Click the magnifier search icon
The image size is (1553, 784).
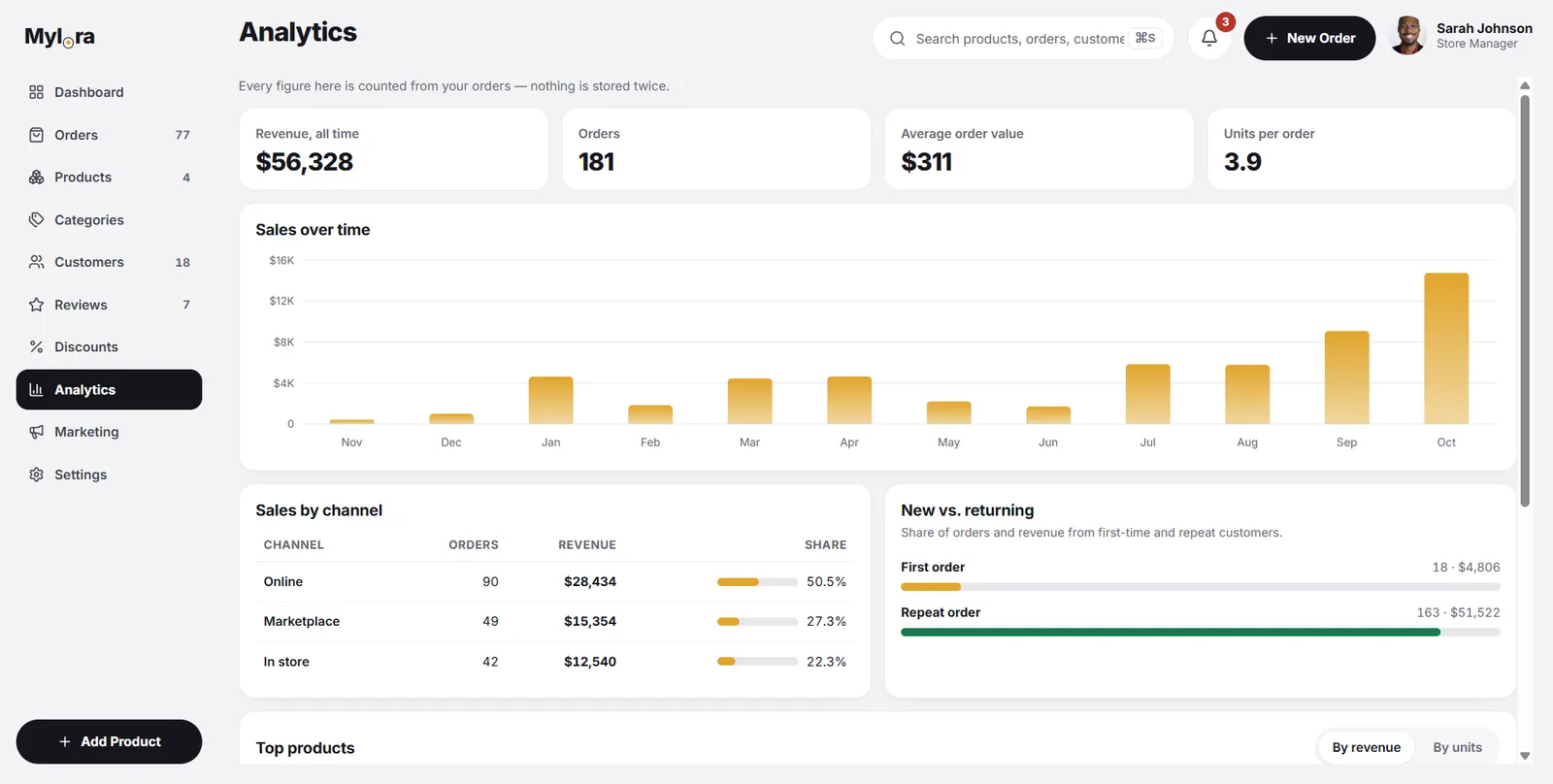[x=898, y=39]
